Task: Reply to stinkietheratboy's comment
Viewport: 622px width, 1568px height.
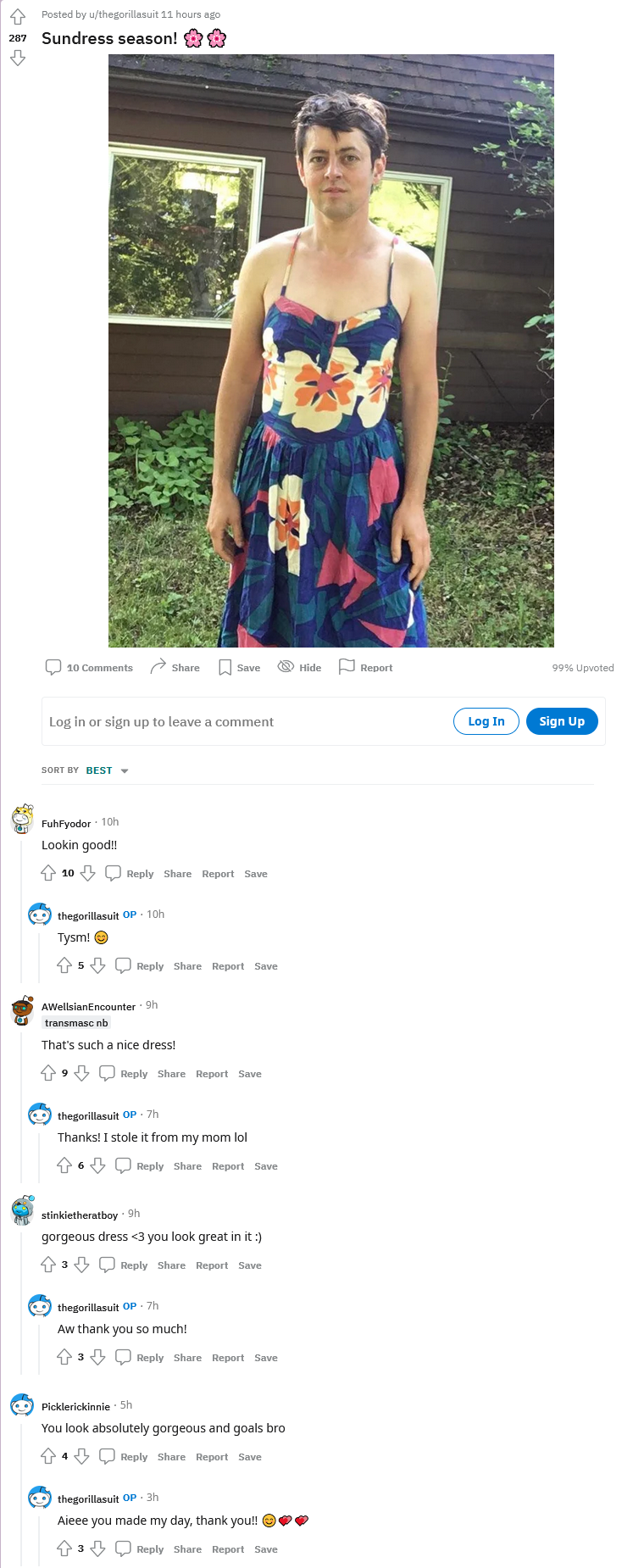Action: [x=124, y=1265]
